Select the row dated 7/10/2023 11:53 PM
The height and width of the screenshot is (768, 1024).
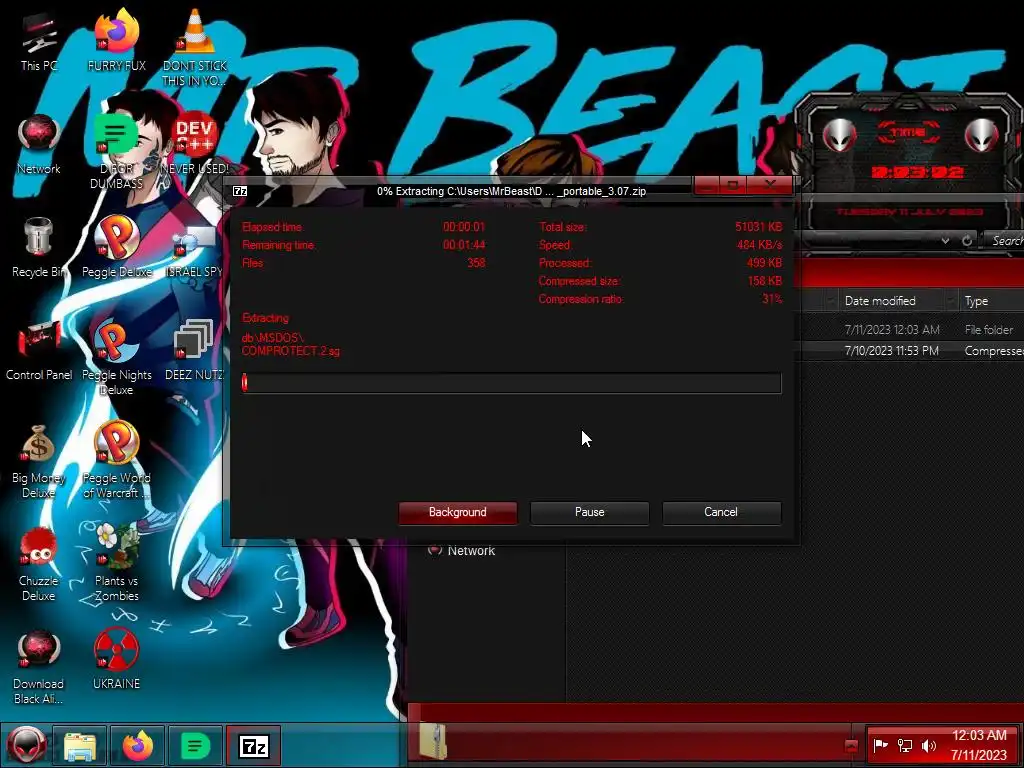911,351
